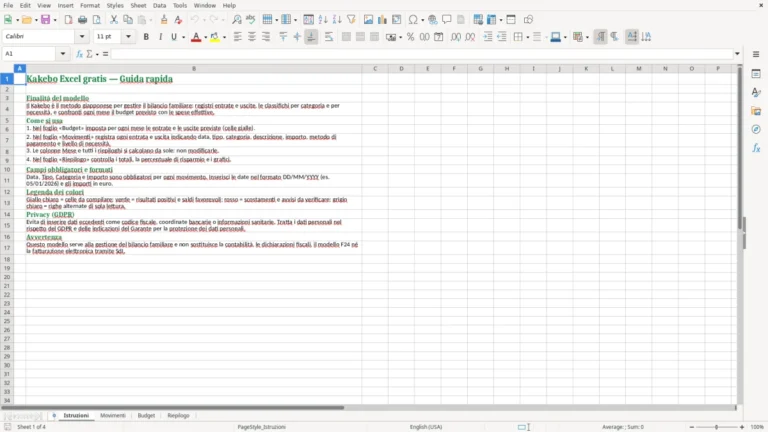Open a file with the folder icon
The width and height of the screenshot is (768, 432).
coord(26,20)
